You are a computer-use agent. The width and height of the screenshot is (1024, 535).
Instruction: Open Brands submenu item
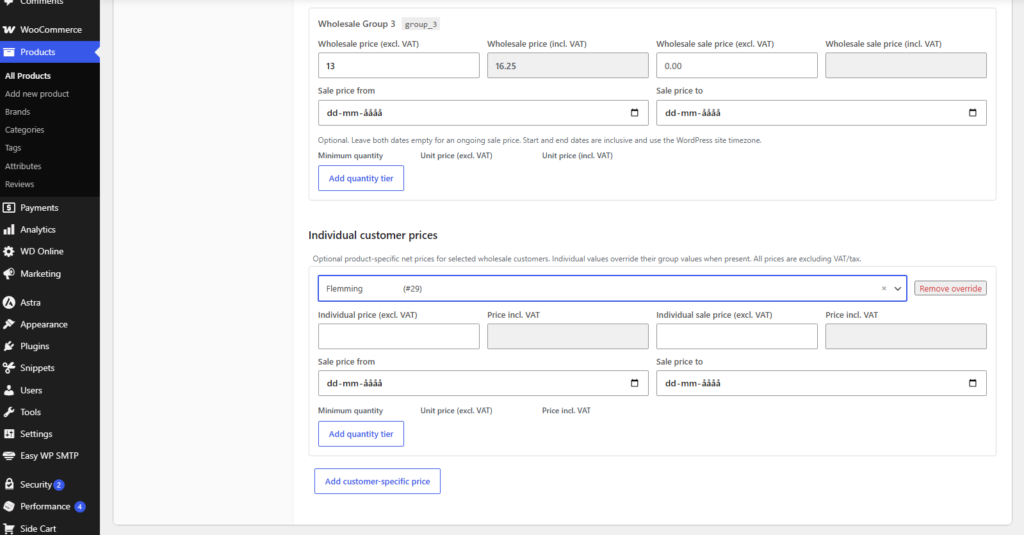pos(18,112)
